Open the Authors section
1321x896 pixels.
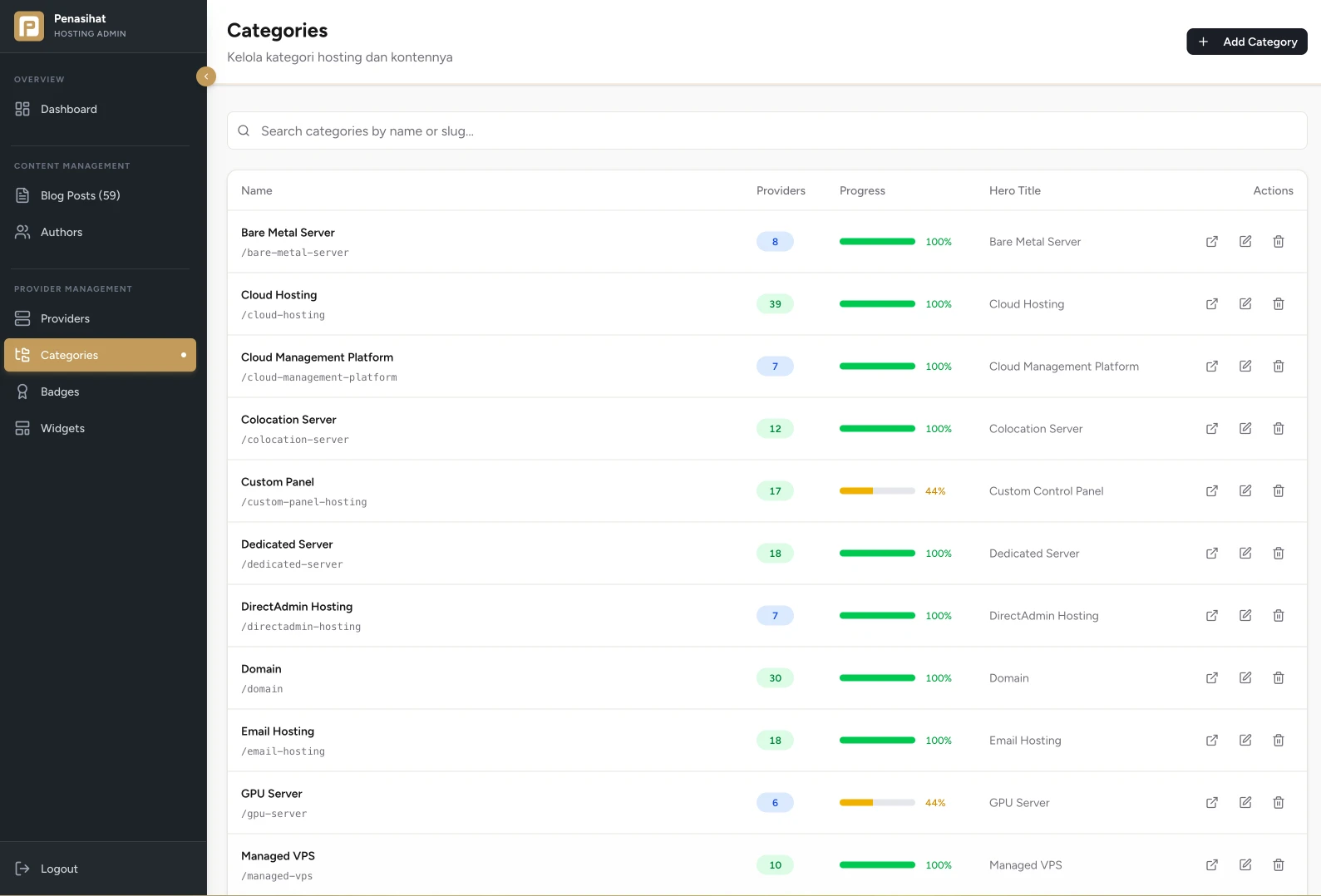(x=62, y=232)
